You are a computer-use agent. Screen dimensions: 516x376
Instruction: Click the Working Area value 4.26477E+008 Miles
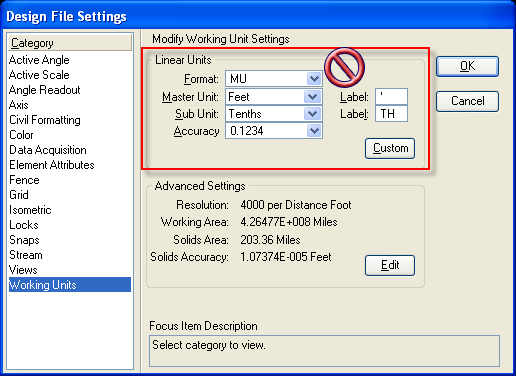(x=289, y=222)
